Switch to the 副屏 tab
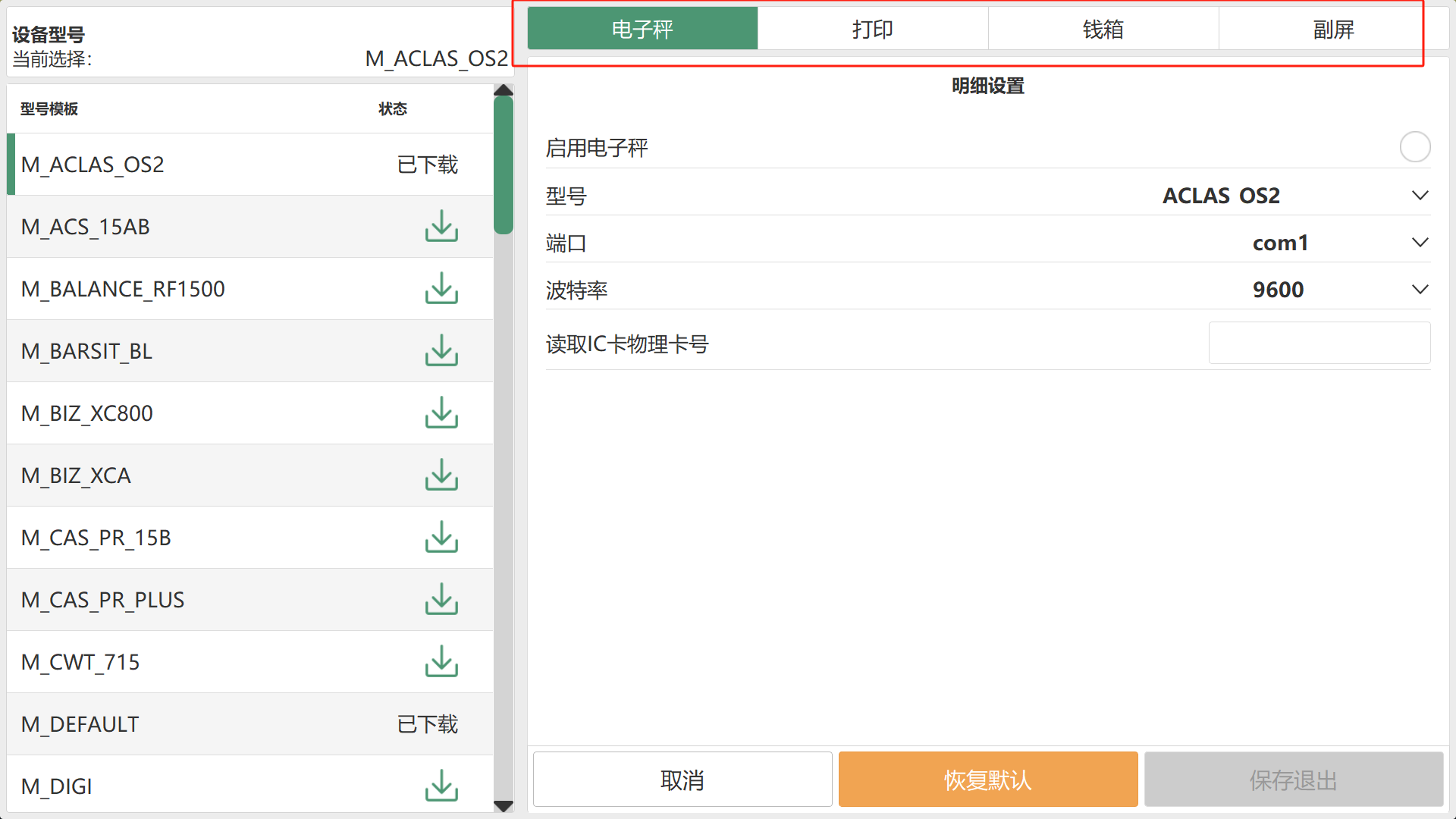 [1334, 29]
